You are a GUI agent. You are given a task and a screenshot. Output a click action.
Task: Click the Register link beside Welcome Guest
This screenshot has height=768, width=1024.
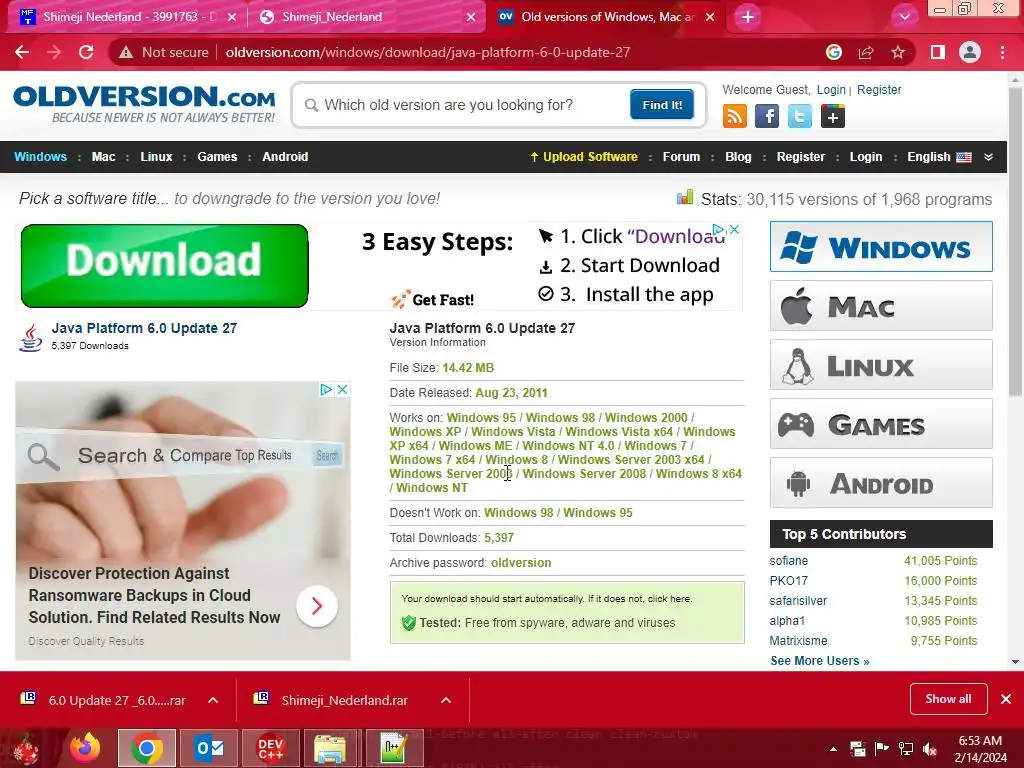point(879,89)
